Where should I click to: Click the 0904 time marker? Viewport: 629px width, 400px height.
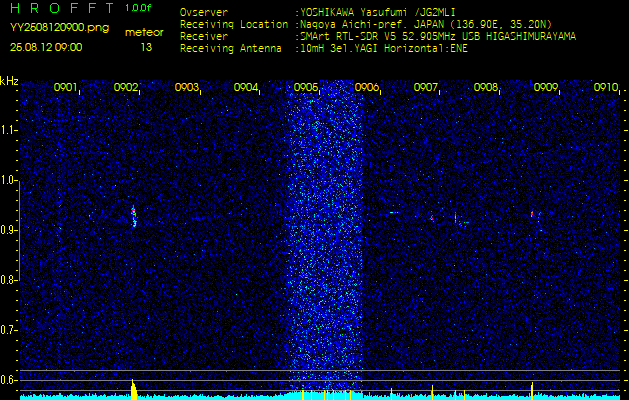pyautogui.click(x=246, y=87)
